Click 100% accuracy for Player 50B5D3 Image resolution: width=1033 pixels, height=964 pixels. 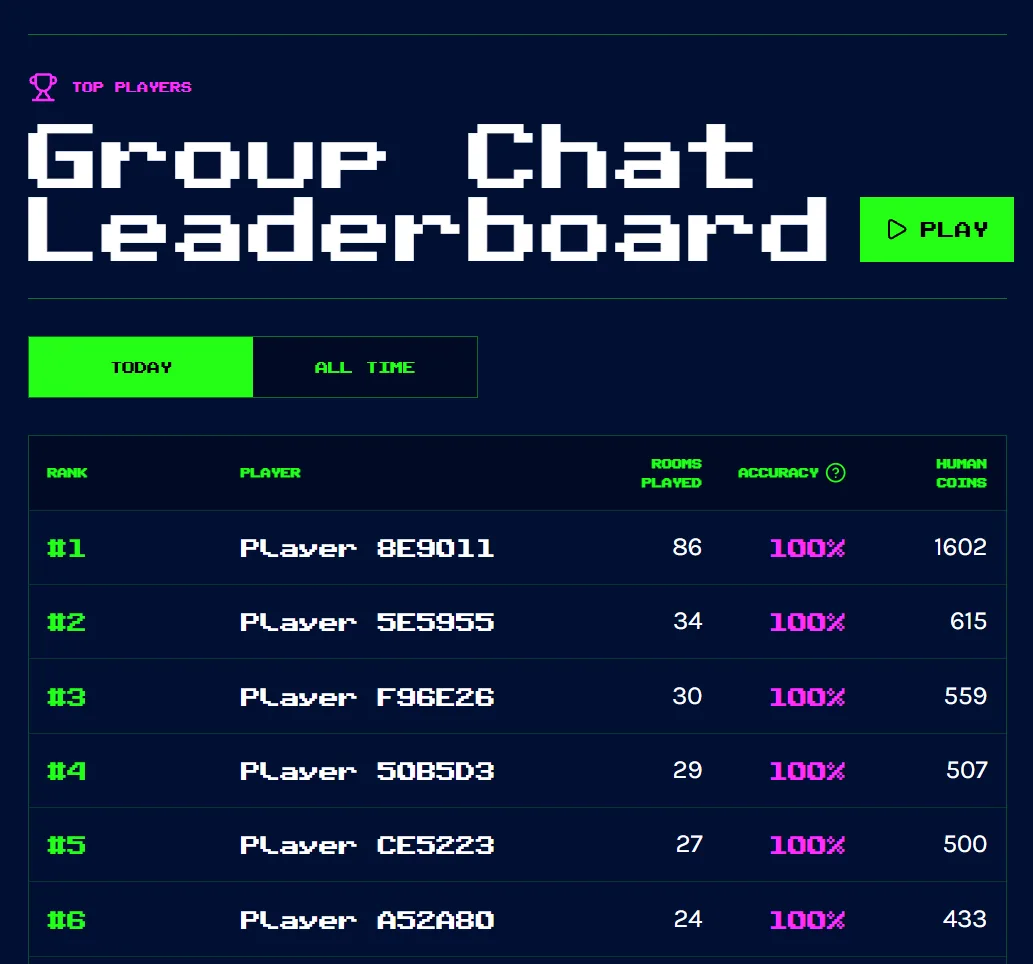808,770
